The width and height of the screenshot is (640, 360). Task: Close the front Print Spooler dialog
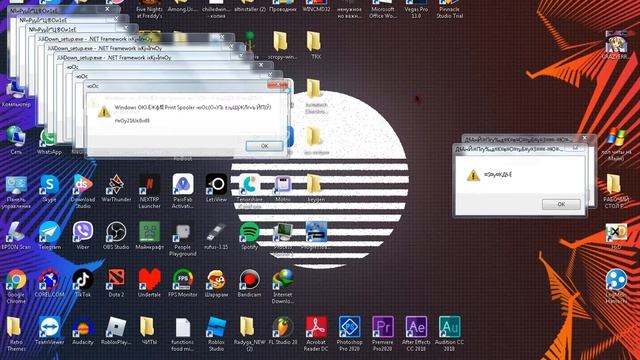[278, 84]
